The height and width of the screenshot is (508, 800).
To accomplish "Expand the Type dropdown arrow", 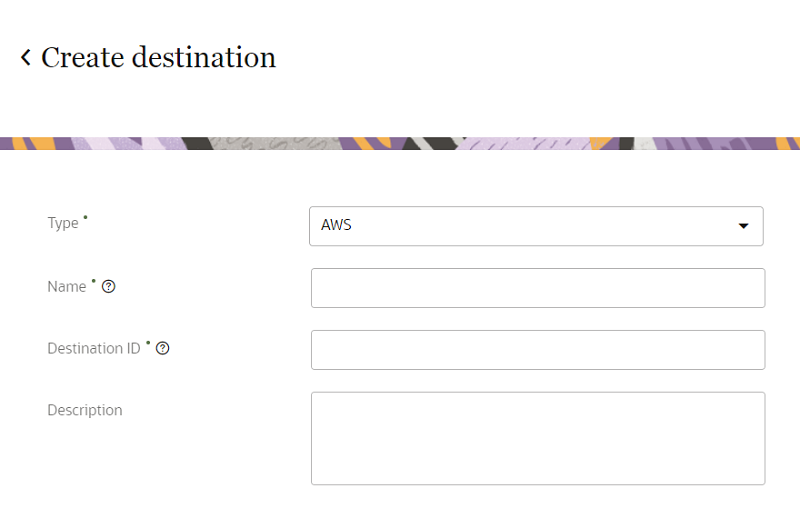I will click(743, 226).
